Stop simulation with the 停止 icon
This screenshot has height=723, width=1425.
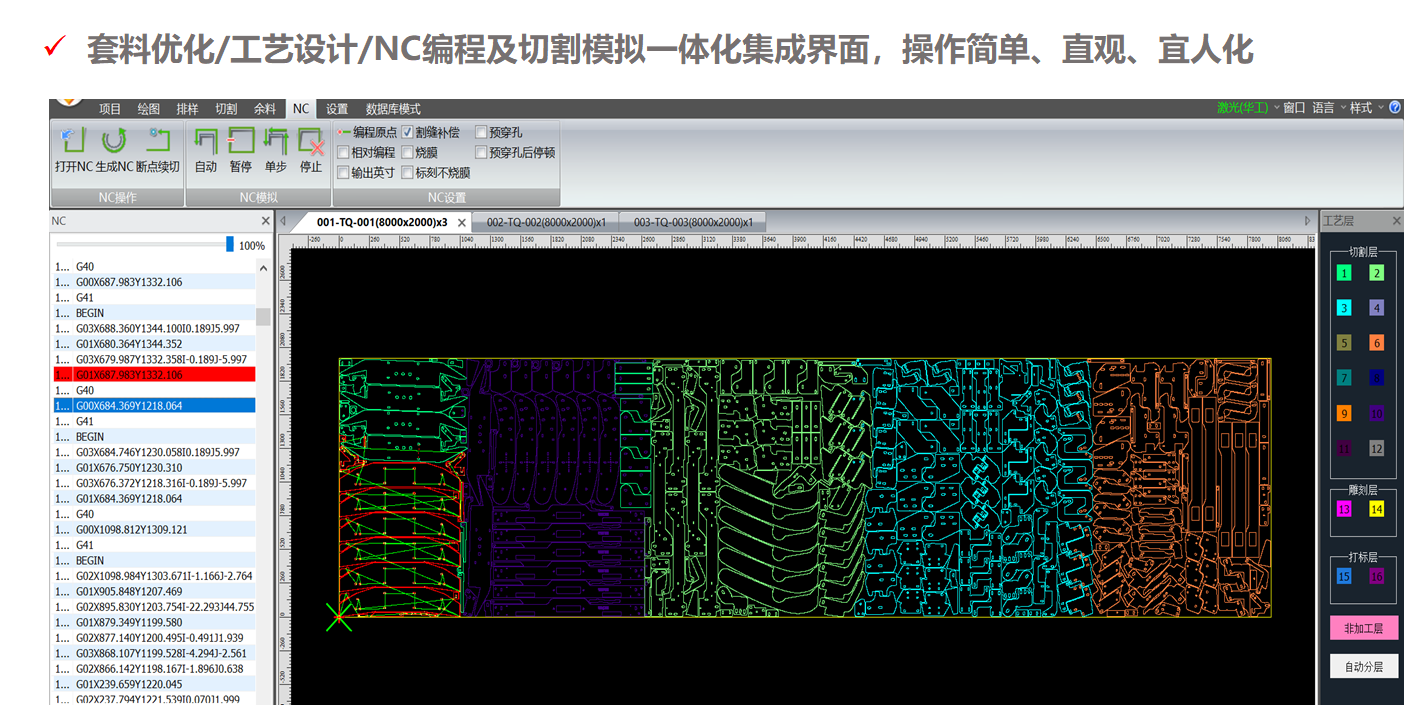coord(311,141)
